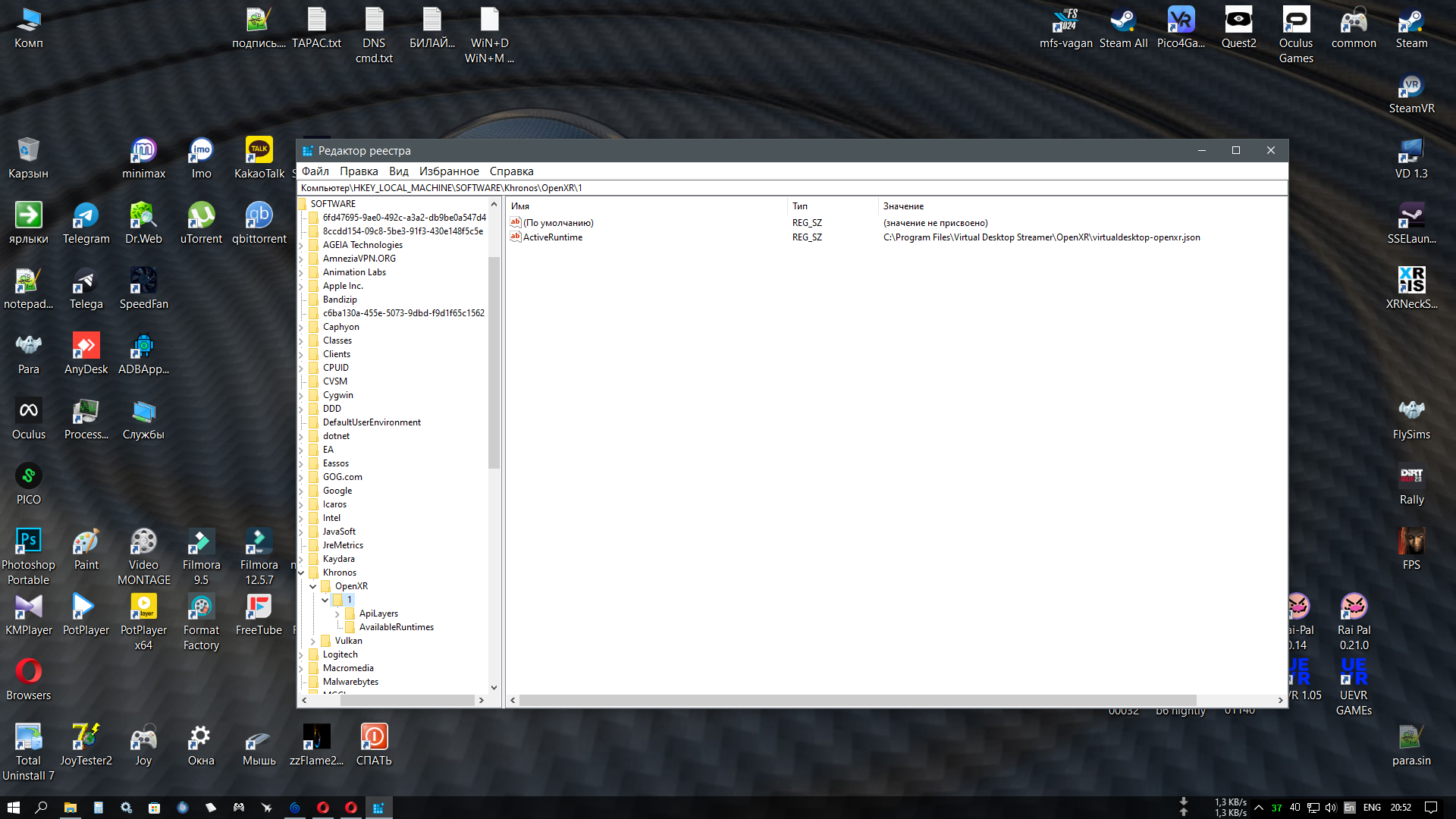This screenshot has height=819, width=1456.
Task: Select the (По умолчанию) value
Action: (x=558, y=223)
